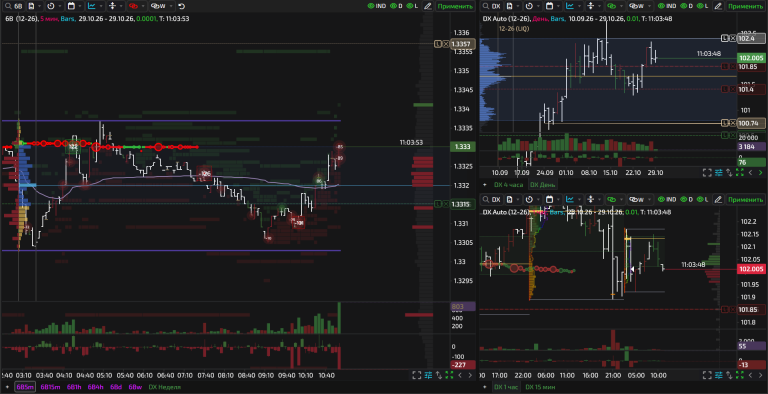Image resolution: width=768 pixels, height=394 pixels.
Task: Toggle IND visibility in the 6B chart
Action: click(x=377, y=6)
